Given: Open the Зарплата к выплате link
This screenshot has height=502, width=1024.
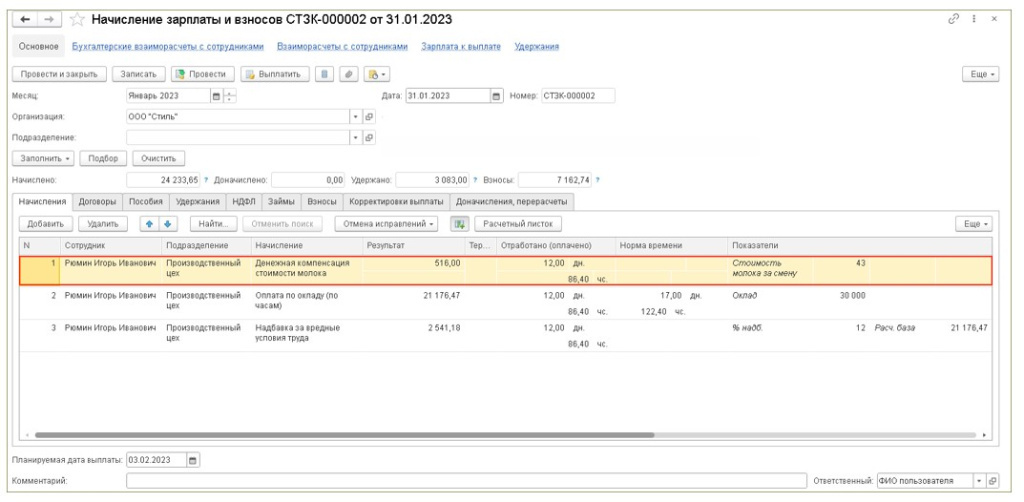Looking at the screenshot, I should [x=461, y=47].
